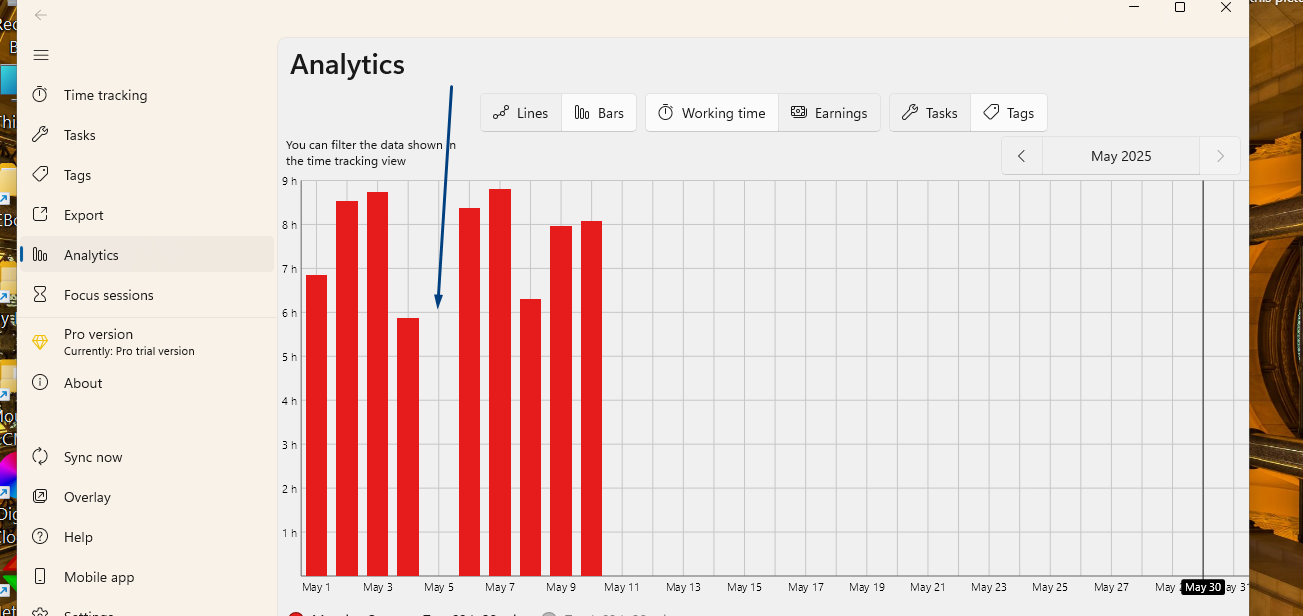Click the back arrow in title bar
Viewport: 1303px width, 616px height.
click(x=41, y=15)
